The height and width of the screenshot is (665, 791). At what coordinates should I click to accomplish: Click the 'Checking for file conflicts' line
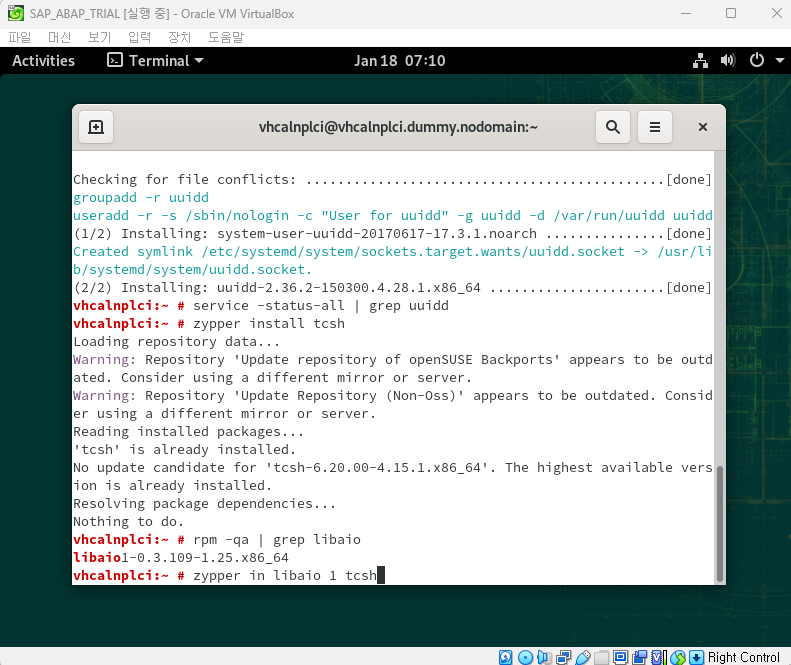coord(392,180)
